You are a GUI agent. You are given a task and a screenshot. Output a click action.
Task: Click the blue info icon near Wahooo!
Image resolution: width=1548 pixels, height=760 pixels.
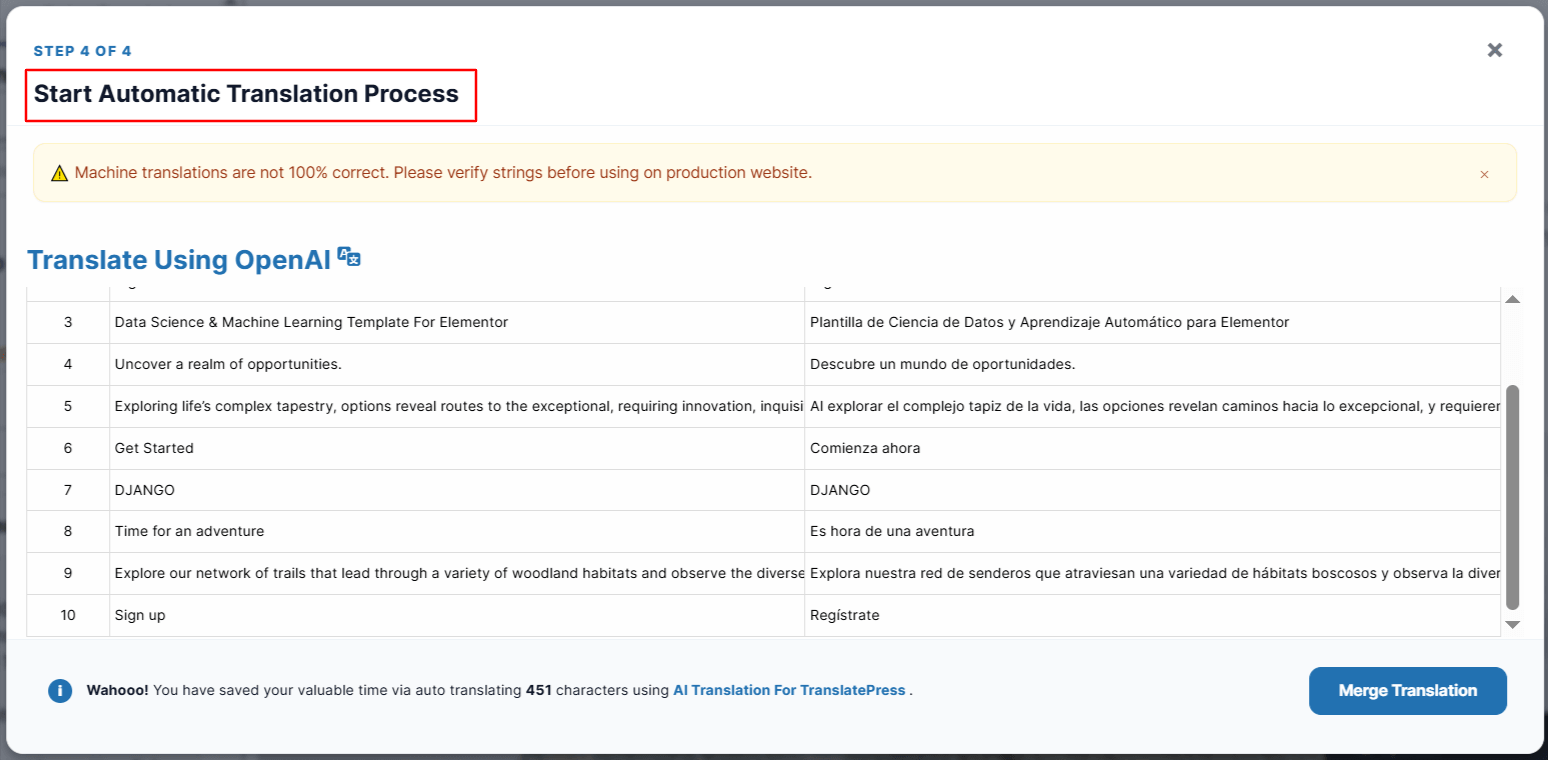[x=60, y=691]
